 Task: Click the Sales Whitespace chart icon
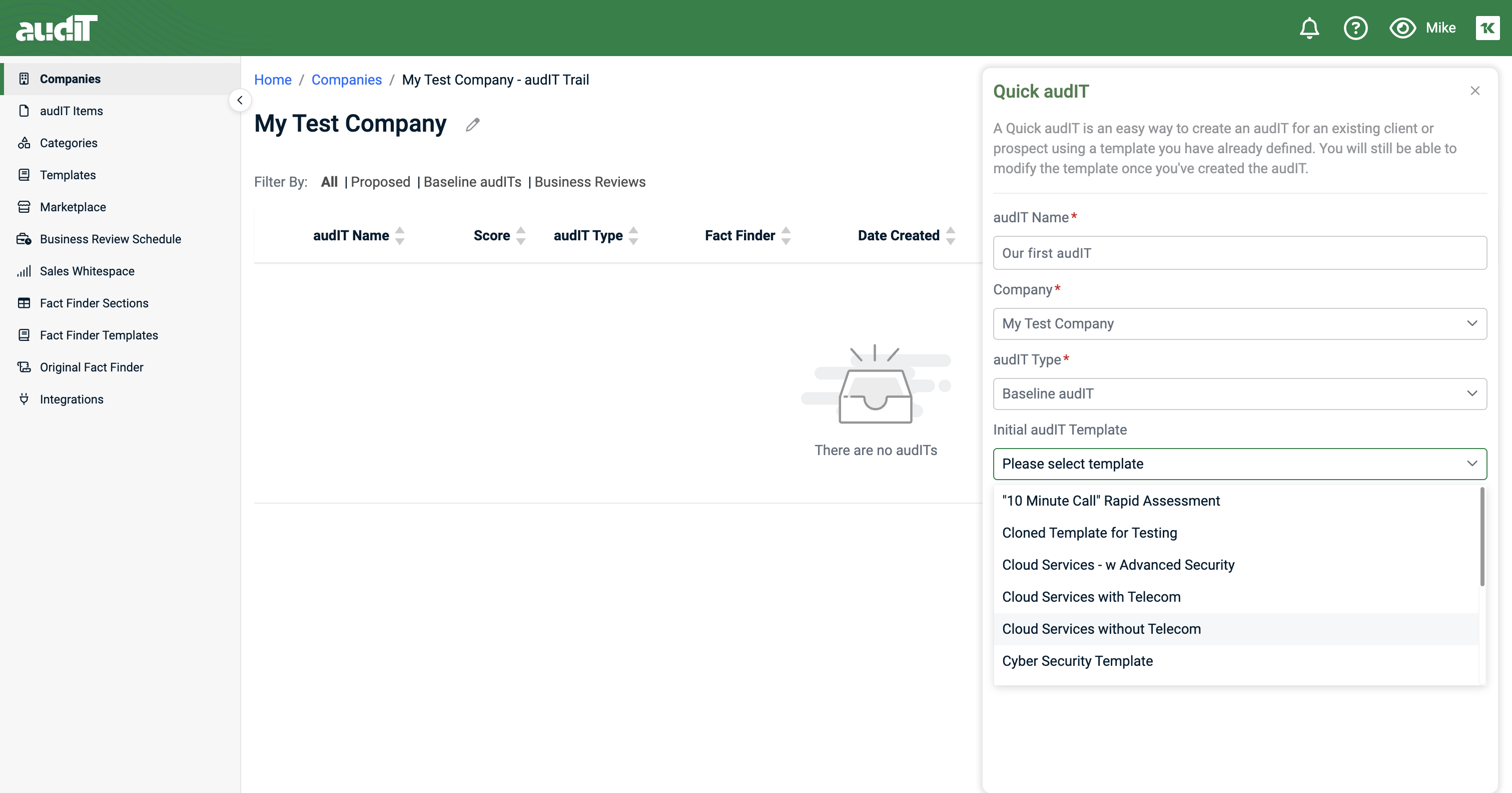point(24,271)
